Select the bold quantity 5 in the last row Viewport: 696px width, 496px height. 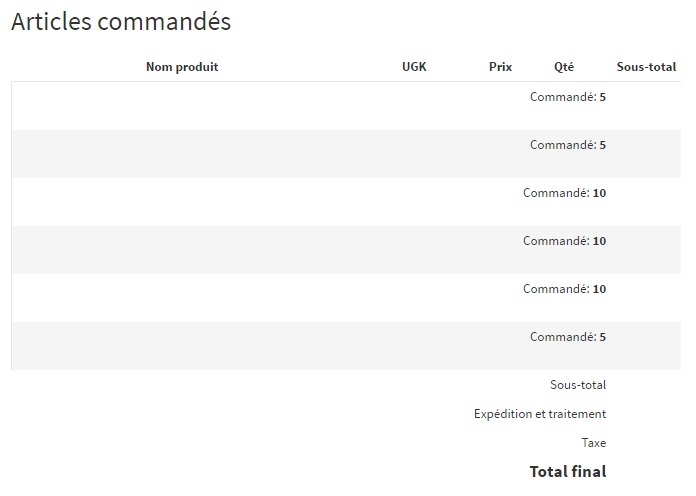tap(602, 337)
